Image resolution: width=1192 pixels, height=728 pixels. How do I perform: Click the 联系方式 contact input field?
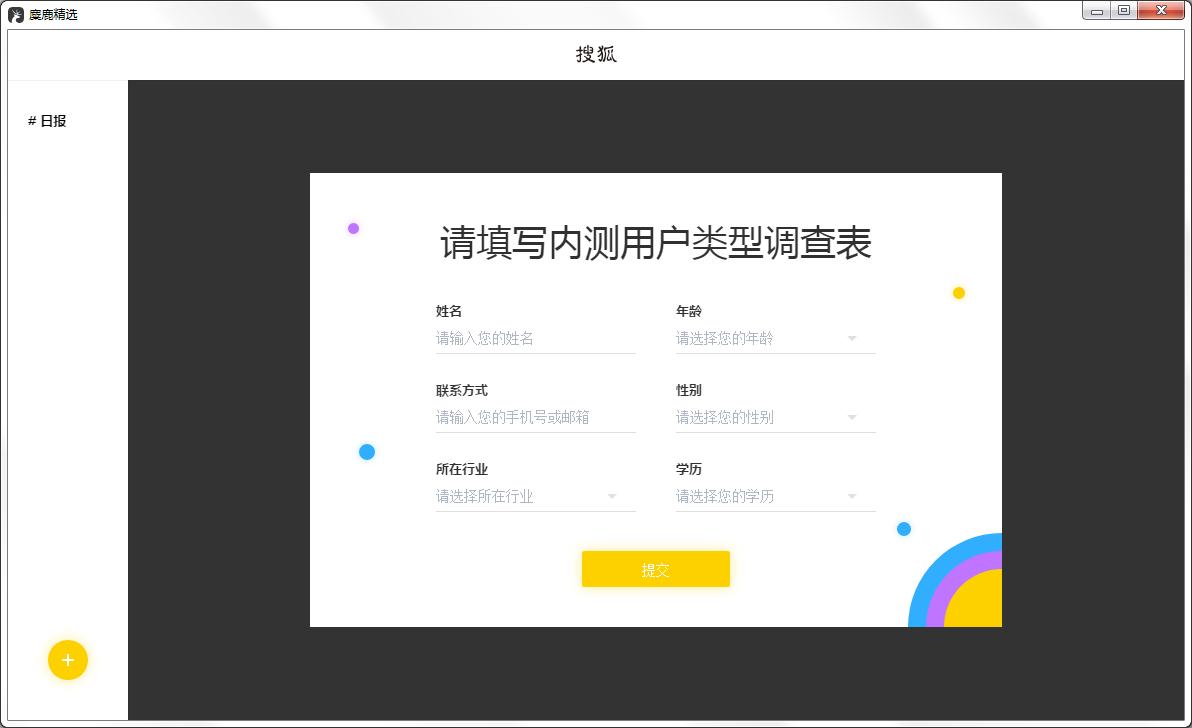535,417
